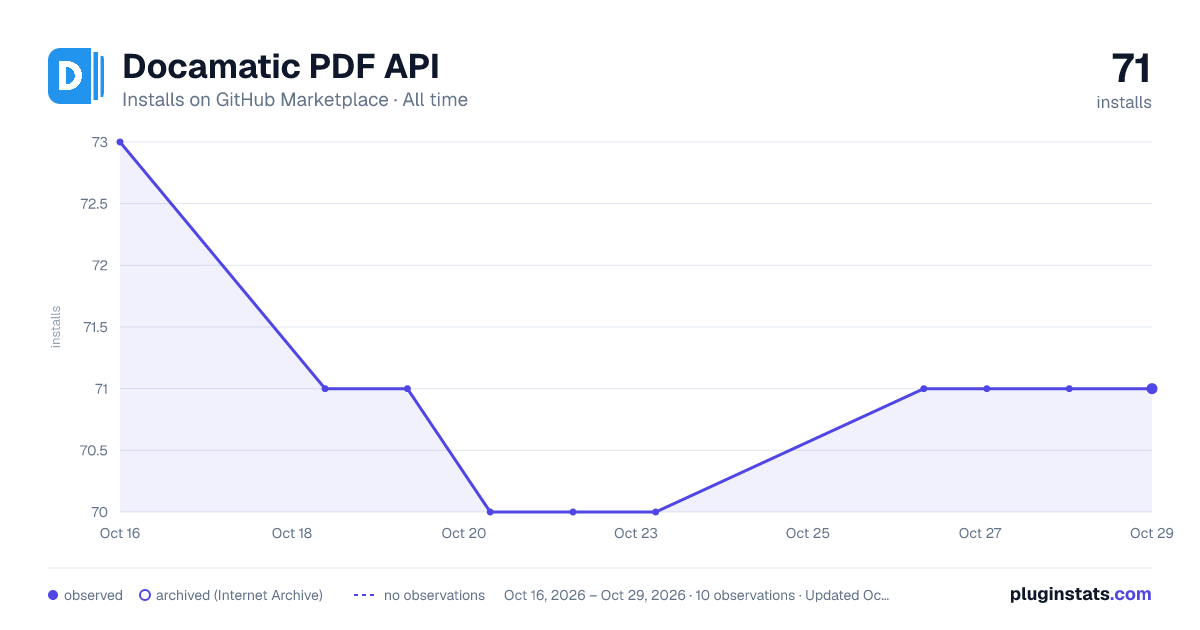
Task: Select the 70 data point near Oct 23
Action: 655,512
